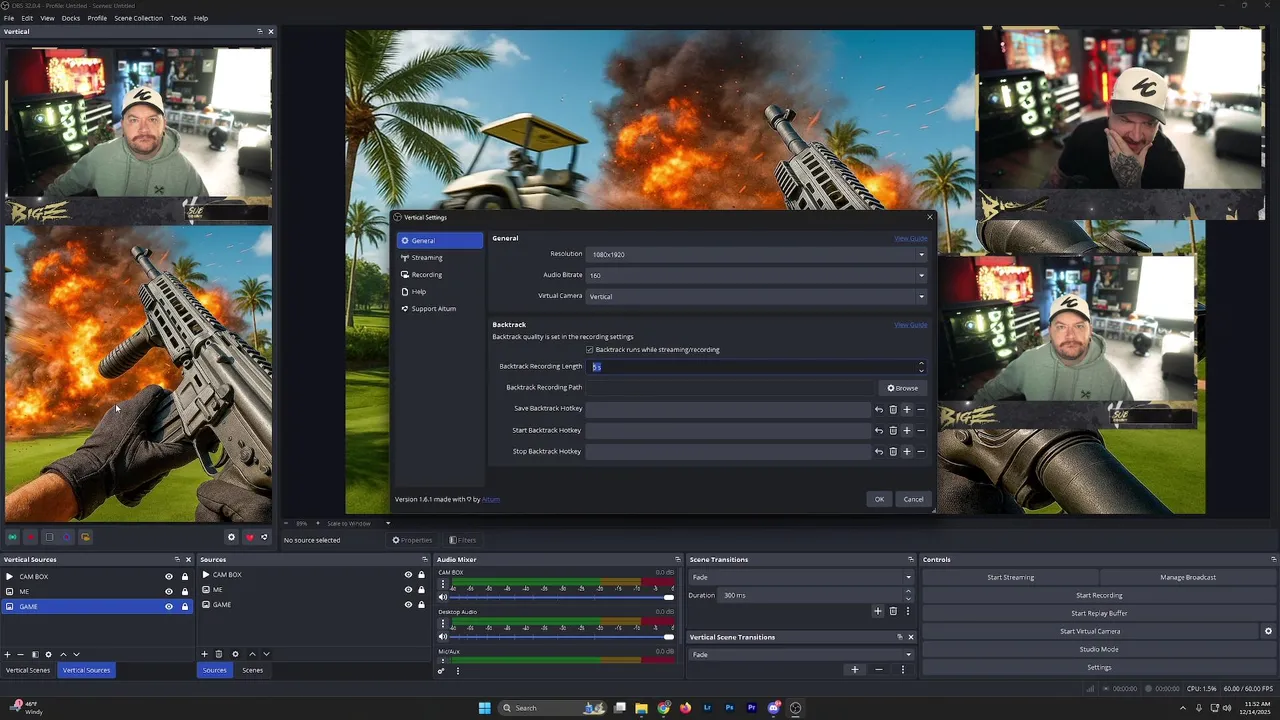This screenshot has width=1280, height=720.
Task: Click the vertical streaming icon under the Vertical preview
Action: pos(13,537)
